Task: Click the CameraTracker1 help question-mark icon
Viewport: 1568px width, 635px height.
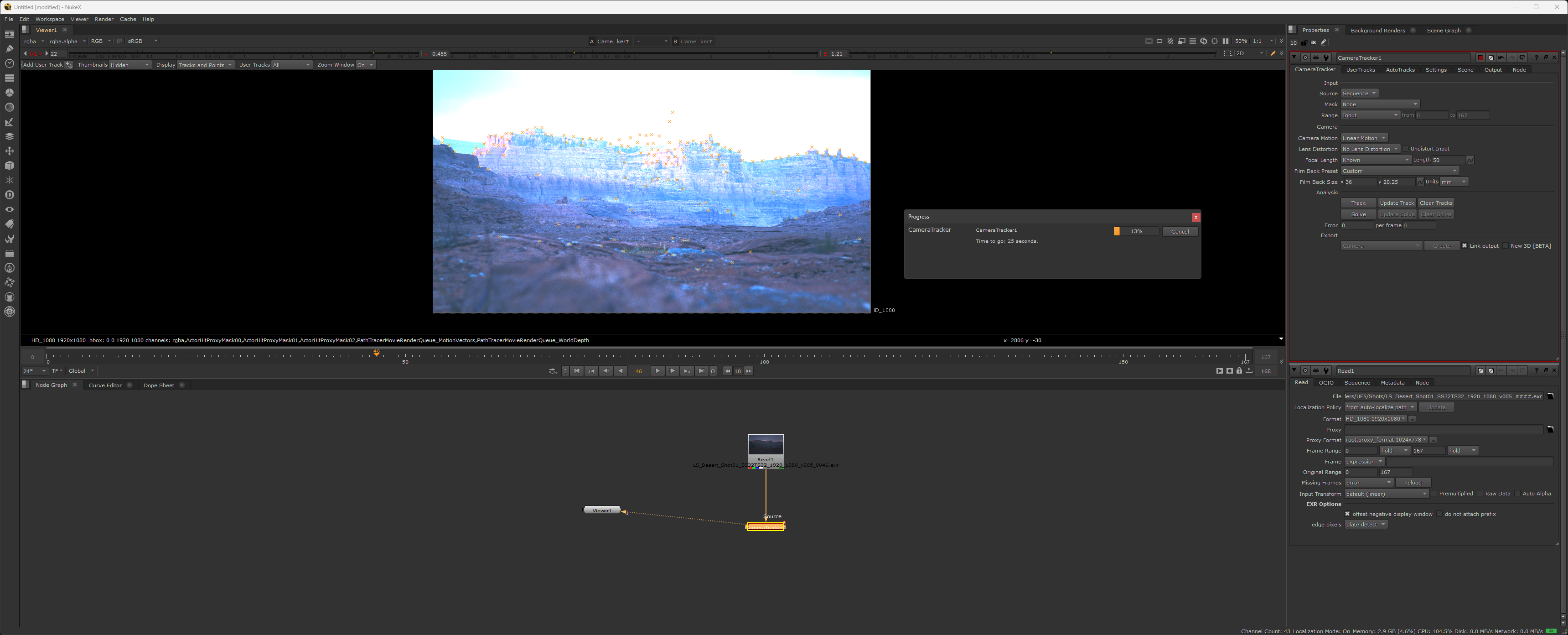Action: (1537, 58)
